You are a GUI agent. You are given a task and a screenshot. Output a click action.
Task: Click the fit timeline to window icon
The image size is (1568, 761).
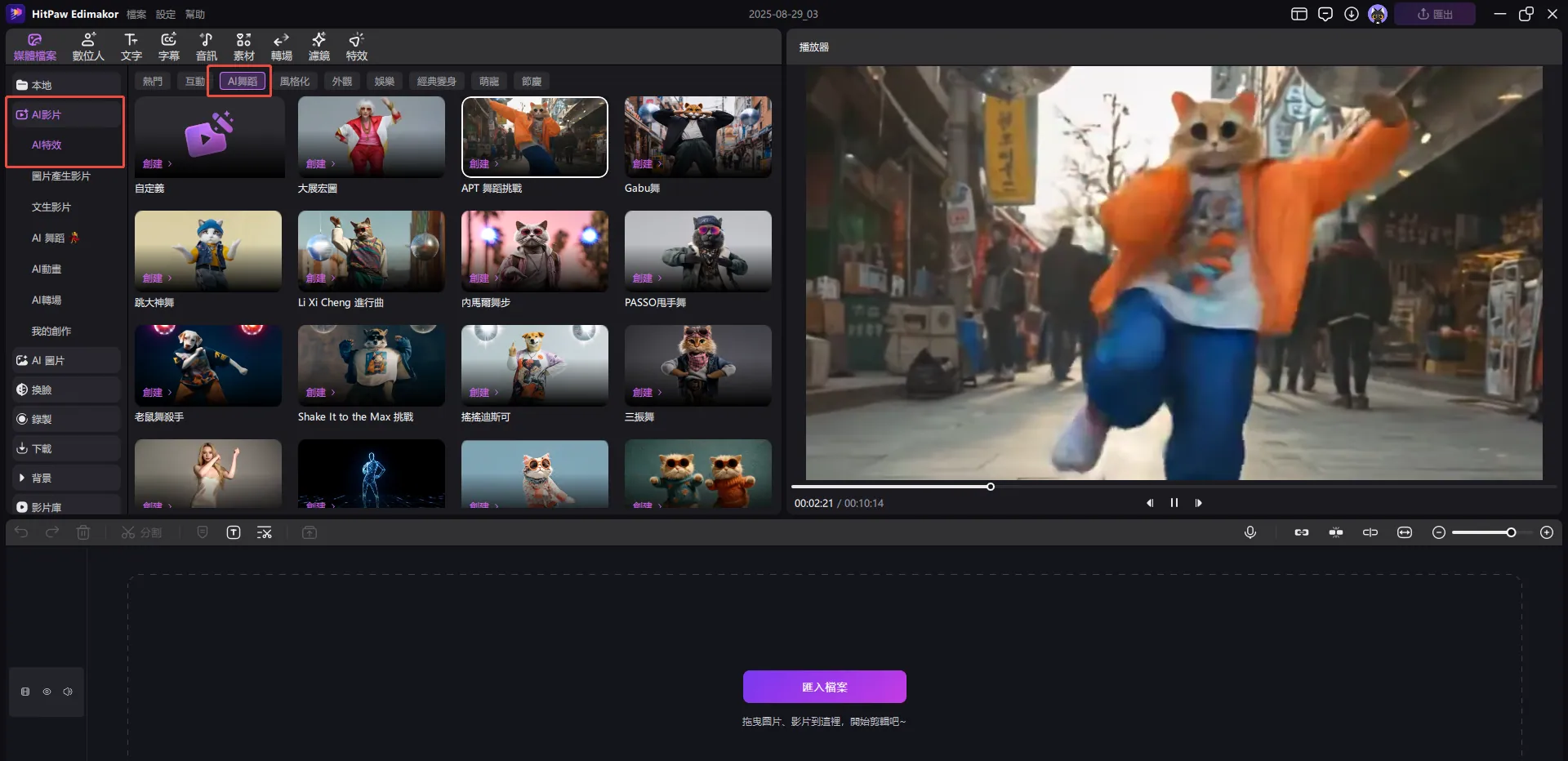pos(1405,532)
